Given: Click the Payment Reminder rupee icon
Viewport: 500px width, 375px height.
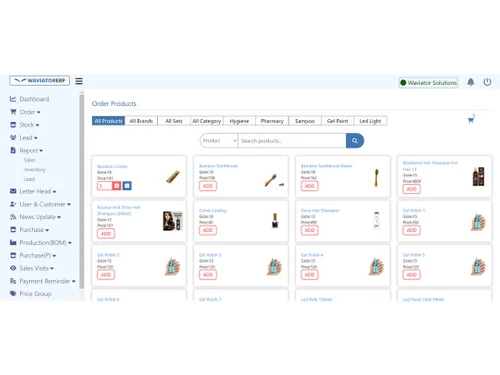Looking at the screenshot, I should 13,281.
